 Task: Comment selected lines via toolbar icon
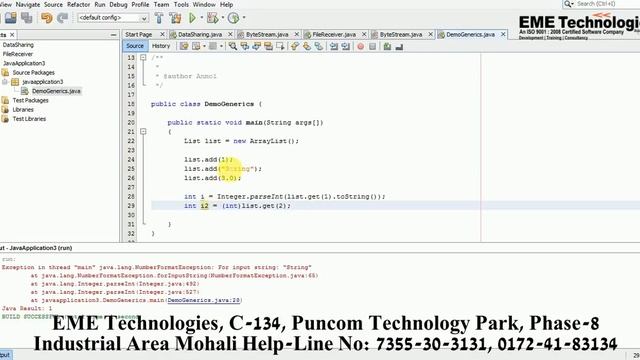click(x=387, y=47)
